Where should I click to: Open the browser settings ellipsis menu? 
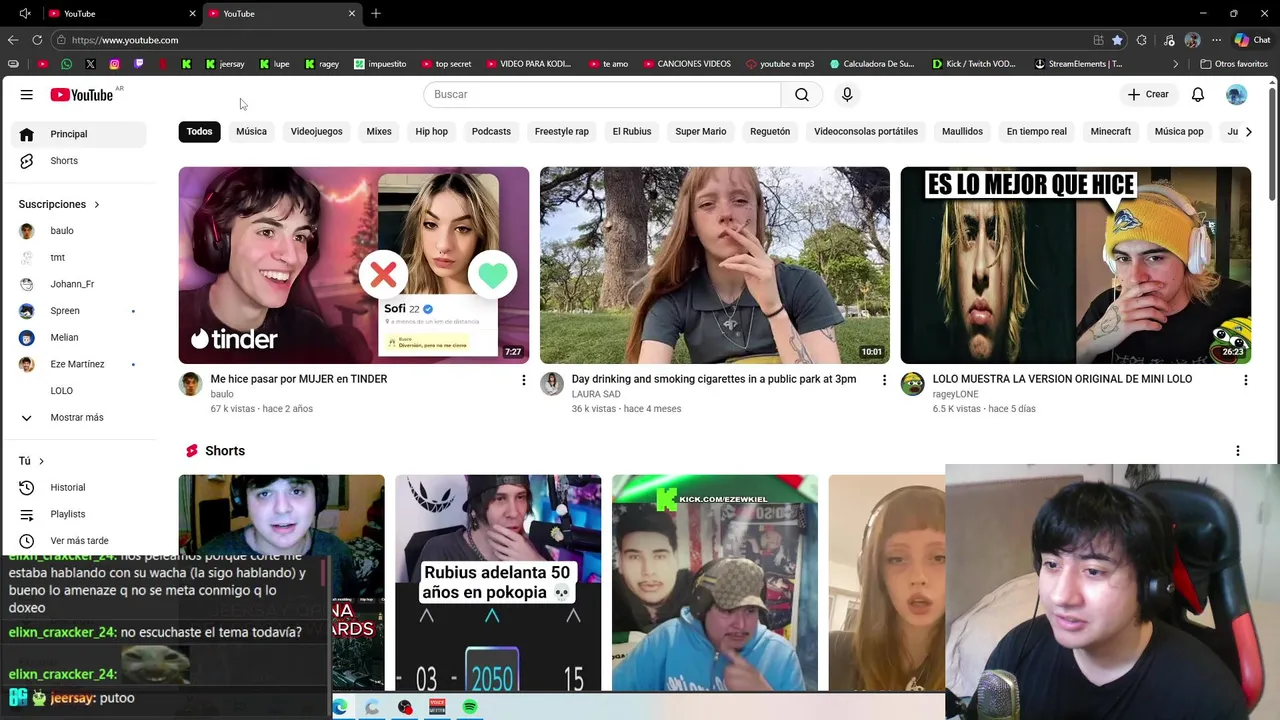(x=1216, y=40)
